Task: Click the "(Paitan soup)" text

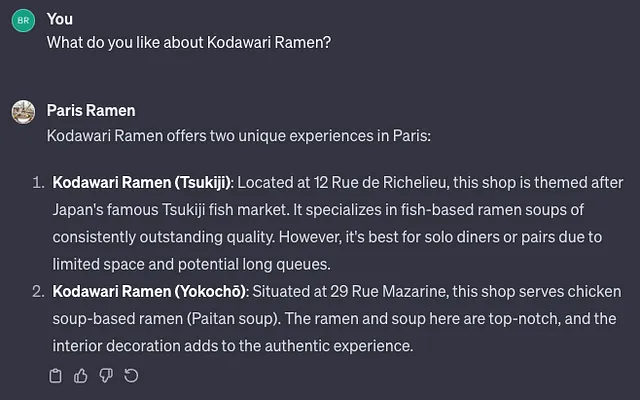Action: pos(233,318)
